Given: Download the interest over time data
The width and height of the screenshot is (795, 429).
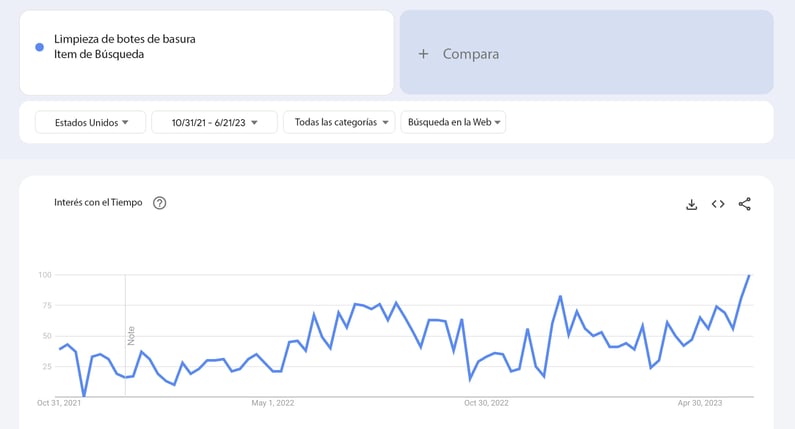Looking at the screenshot, I should (x=691, y=204).
